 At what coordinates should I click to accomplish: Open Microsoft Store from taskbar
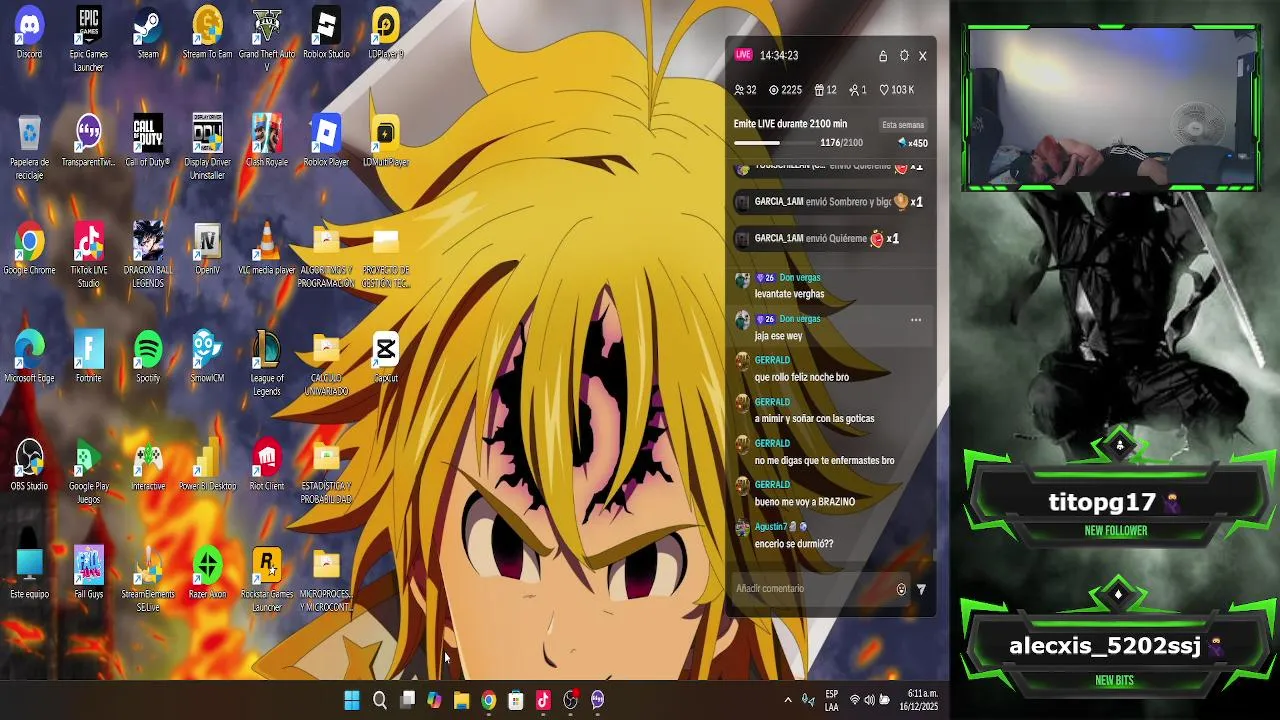(x=516, y=700)
